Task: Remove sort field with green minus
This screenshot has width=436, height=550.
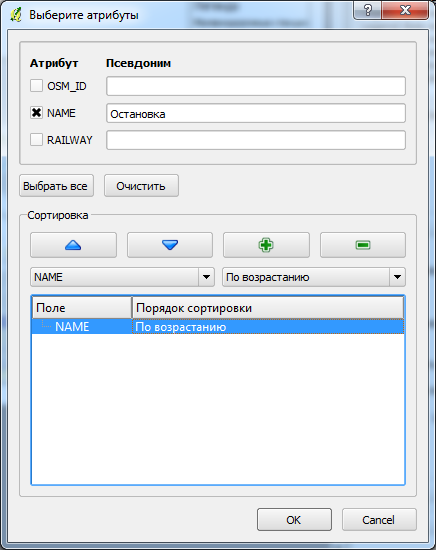Action: pyautogui.click(x=363, y=245)
